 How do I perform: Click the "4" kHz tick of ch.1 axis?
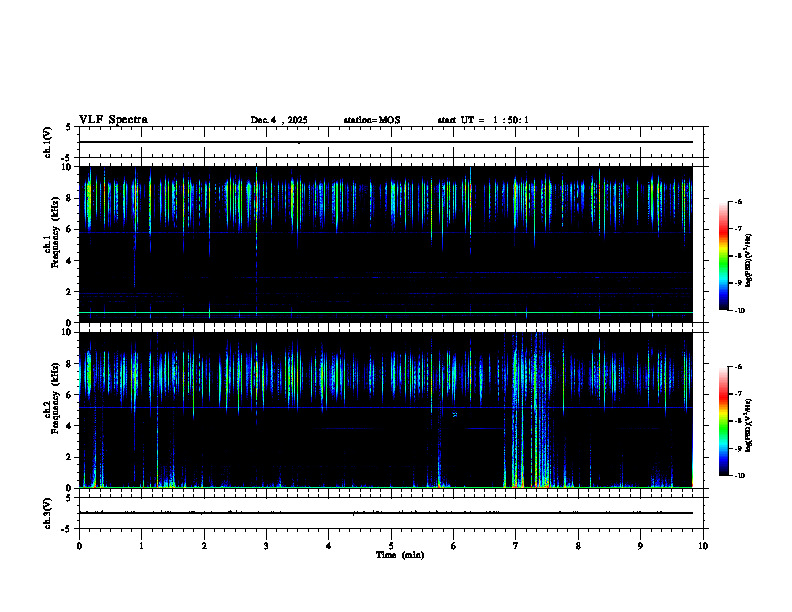tap(69, 261)
